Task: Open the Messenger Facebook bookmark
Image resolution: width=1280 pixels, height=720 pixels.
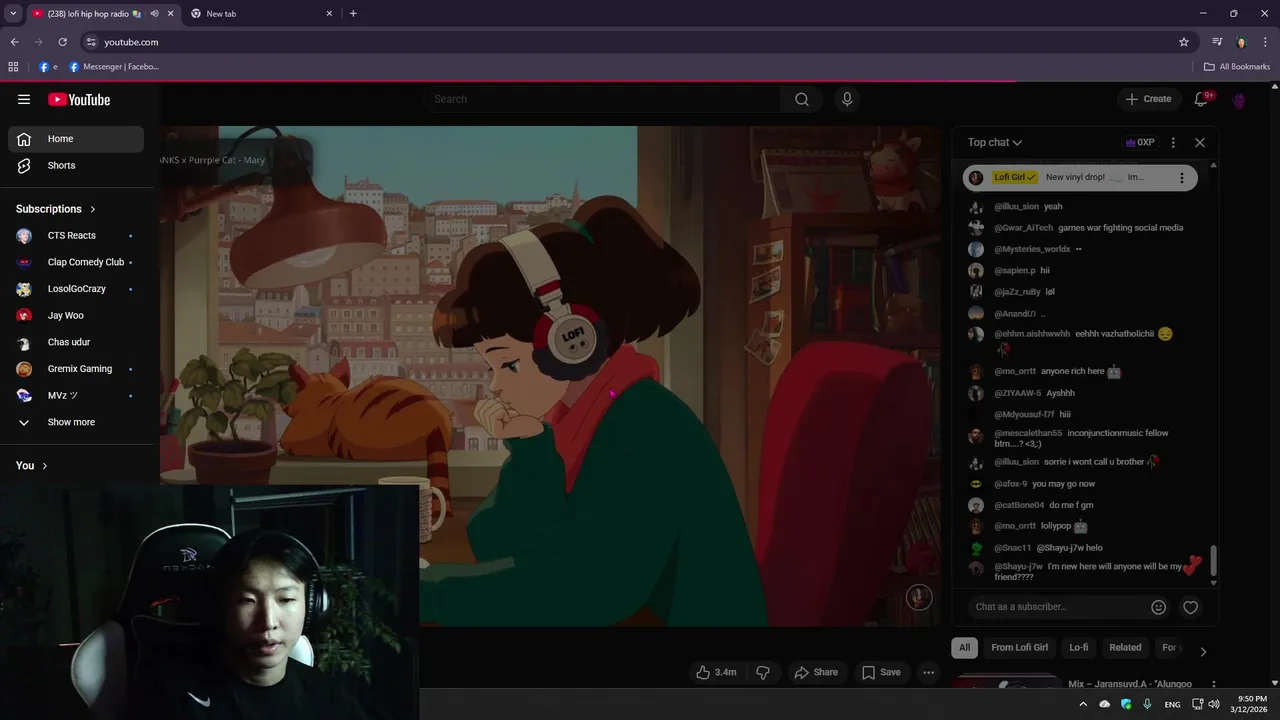Action: click(114, 67)
